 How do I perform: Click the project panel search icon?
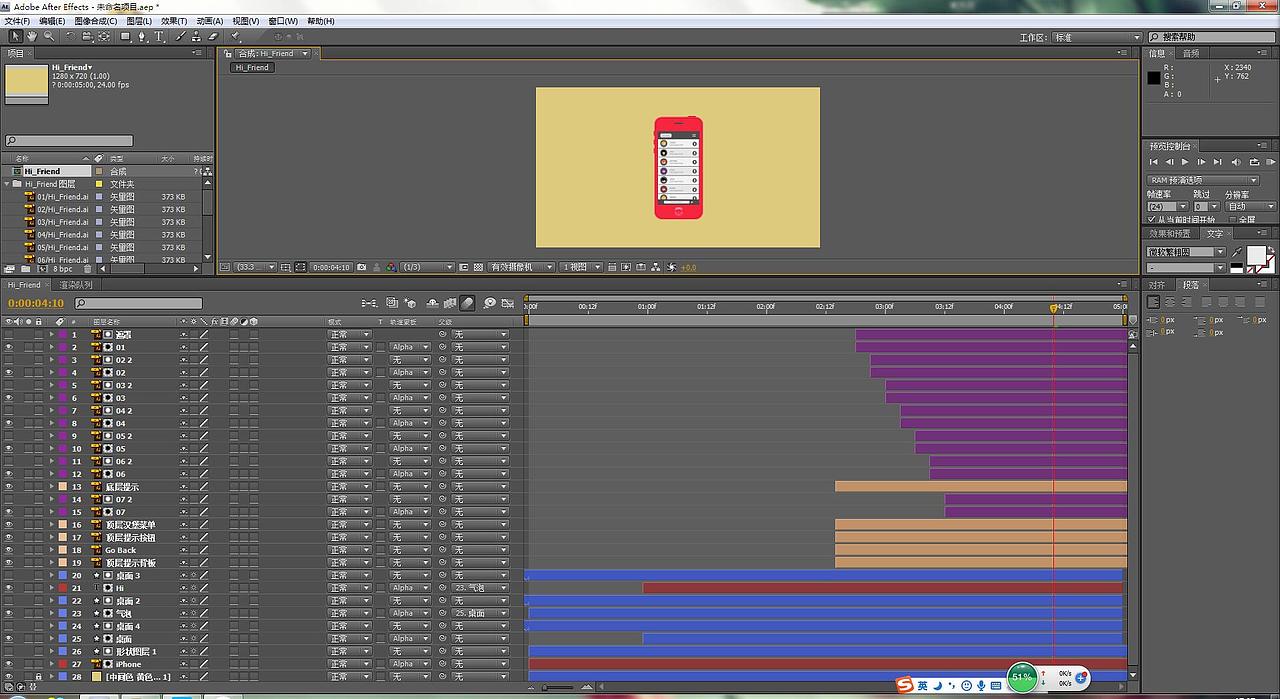point(11,141)
